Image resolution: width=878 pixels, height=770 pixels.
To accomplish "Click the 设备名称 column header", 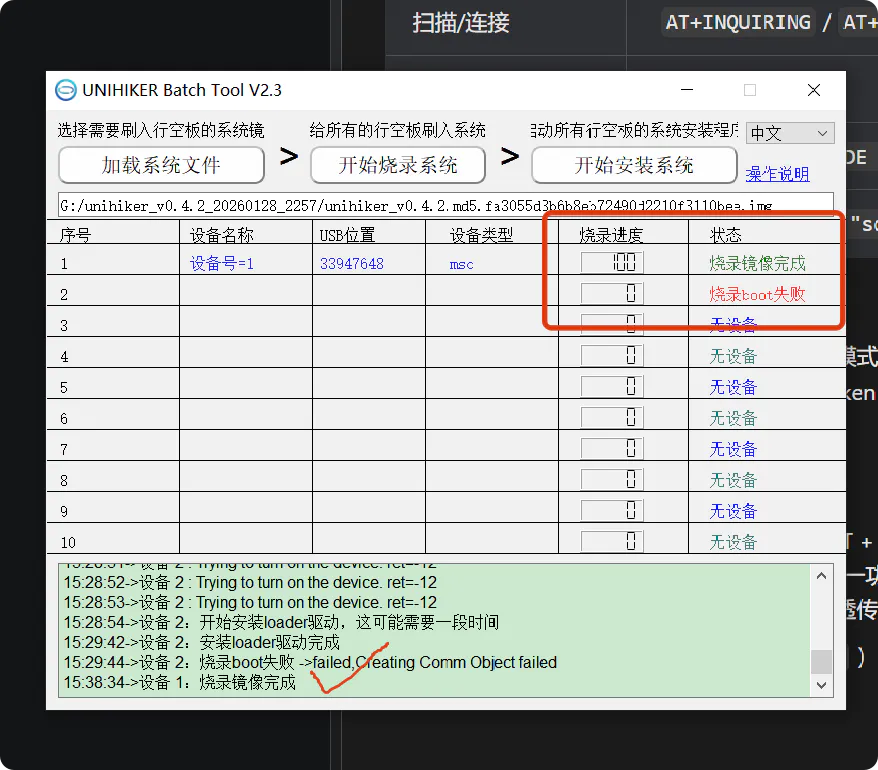I will click(221, 235).
